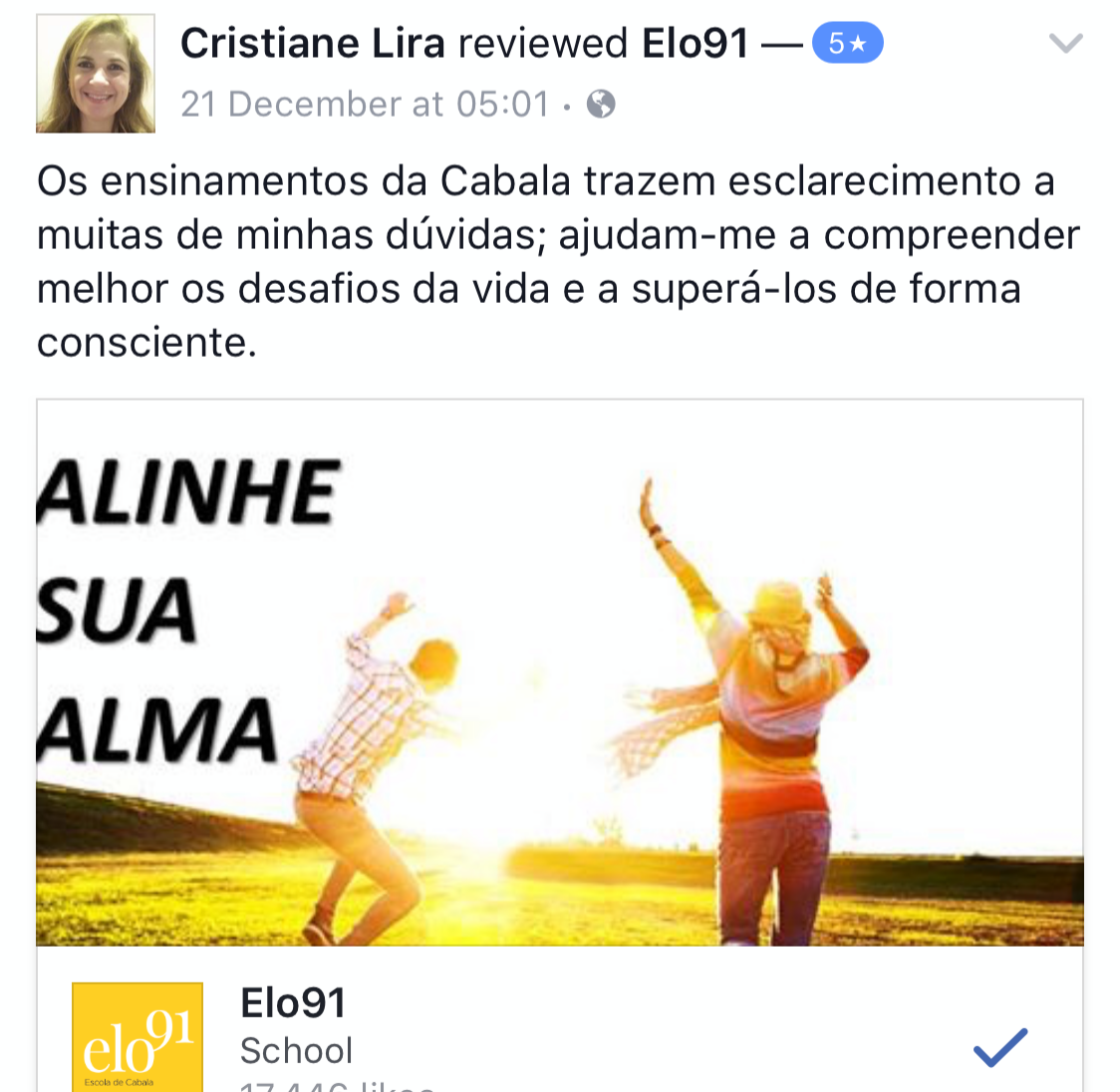The image size is (1120, 1092).
Task: Click the globe public privacy icon
Action: [x=601, y=105]
